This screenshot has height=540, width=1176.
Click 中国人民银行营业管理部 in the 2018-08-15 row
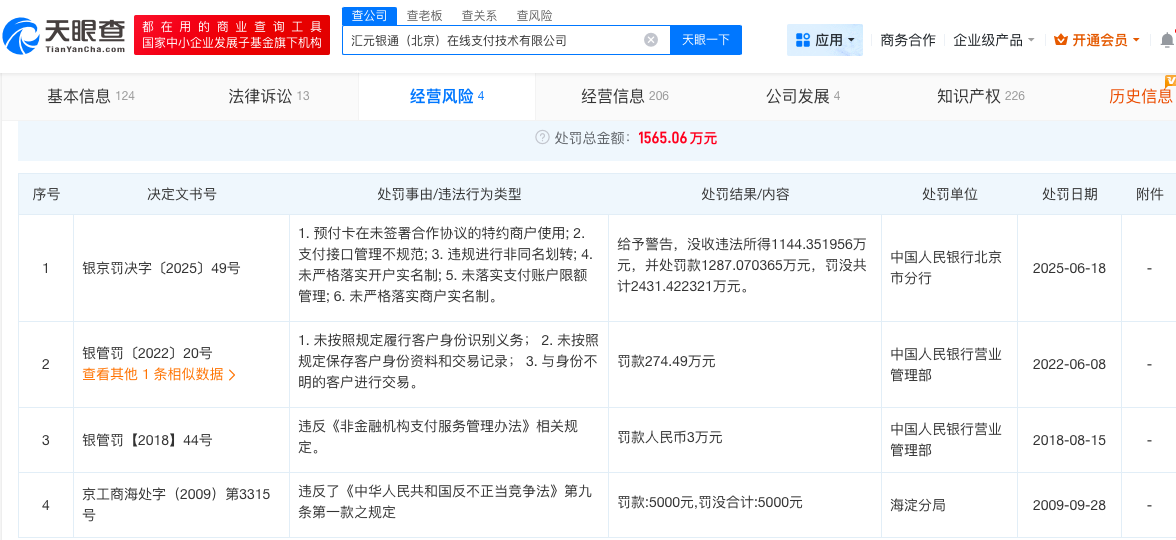pyautogui.click(x=946, y=440)
